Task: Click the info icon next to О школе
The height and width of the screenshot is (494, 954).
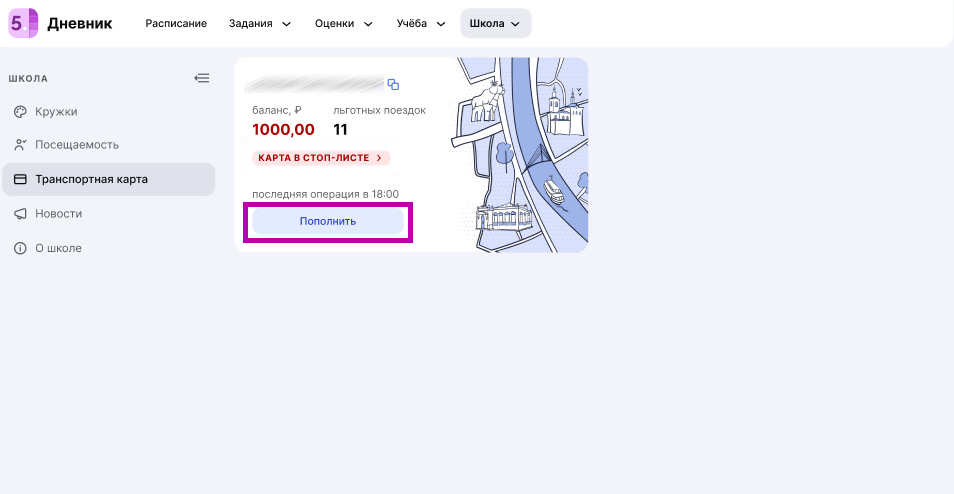Action: [20, 248]
